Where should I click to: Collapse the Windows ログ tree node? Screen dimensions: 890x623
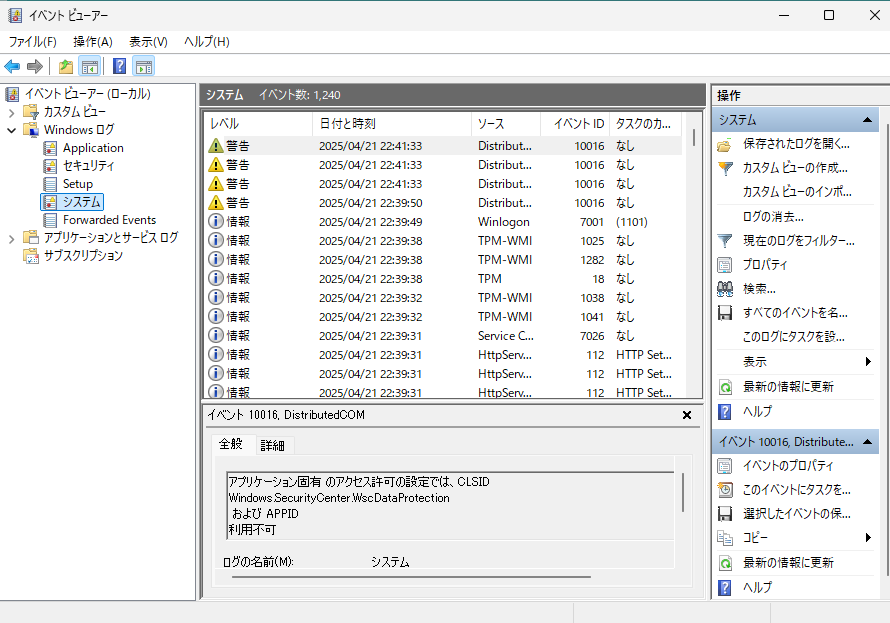11,131
